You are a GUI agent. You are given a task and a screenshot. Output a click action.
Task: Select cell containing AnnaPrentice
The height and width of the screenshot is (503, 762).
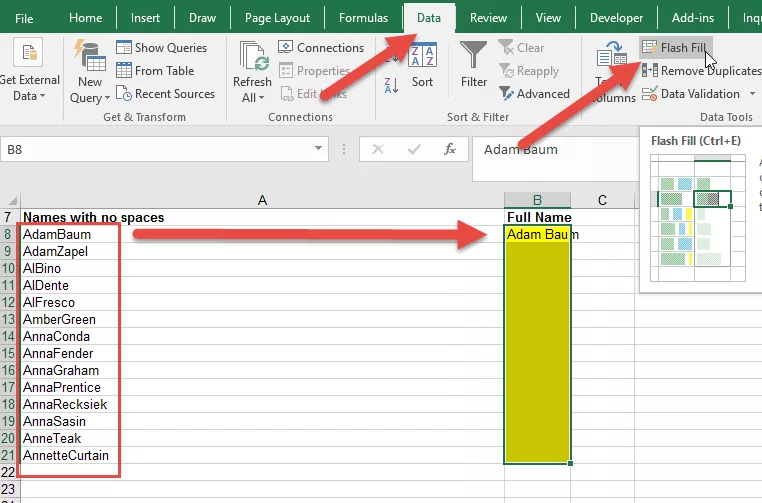tap(262, 387)
